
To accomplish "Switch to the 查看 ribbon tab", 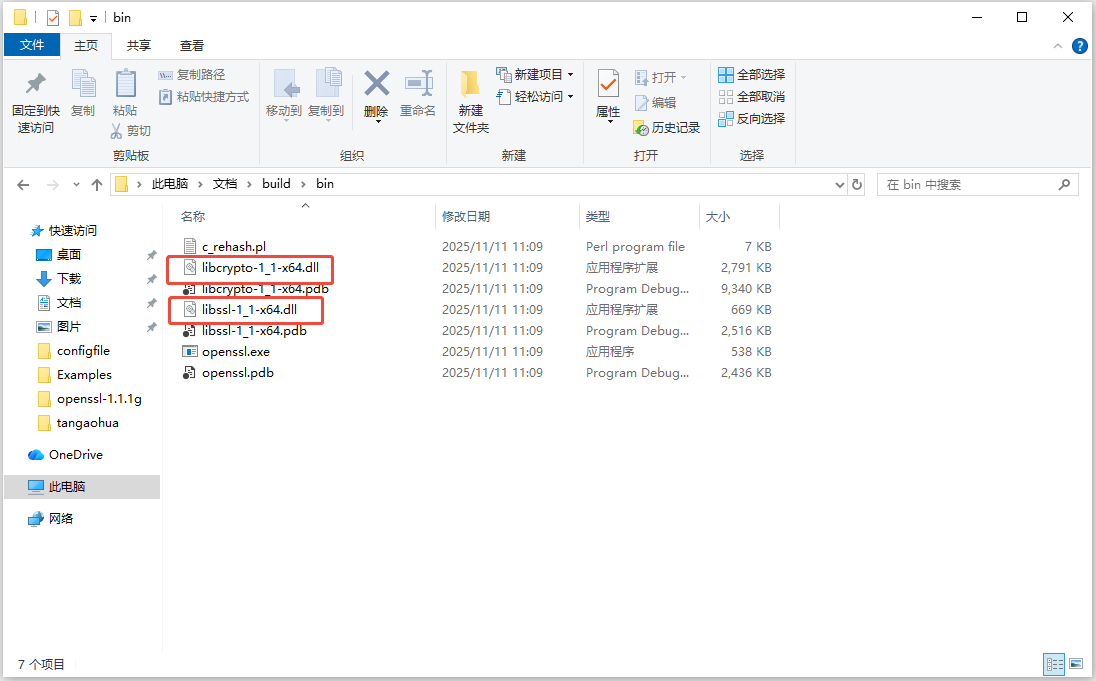I will [192, 45].
